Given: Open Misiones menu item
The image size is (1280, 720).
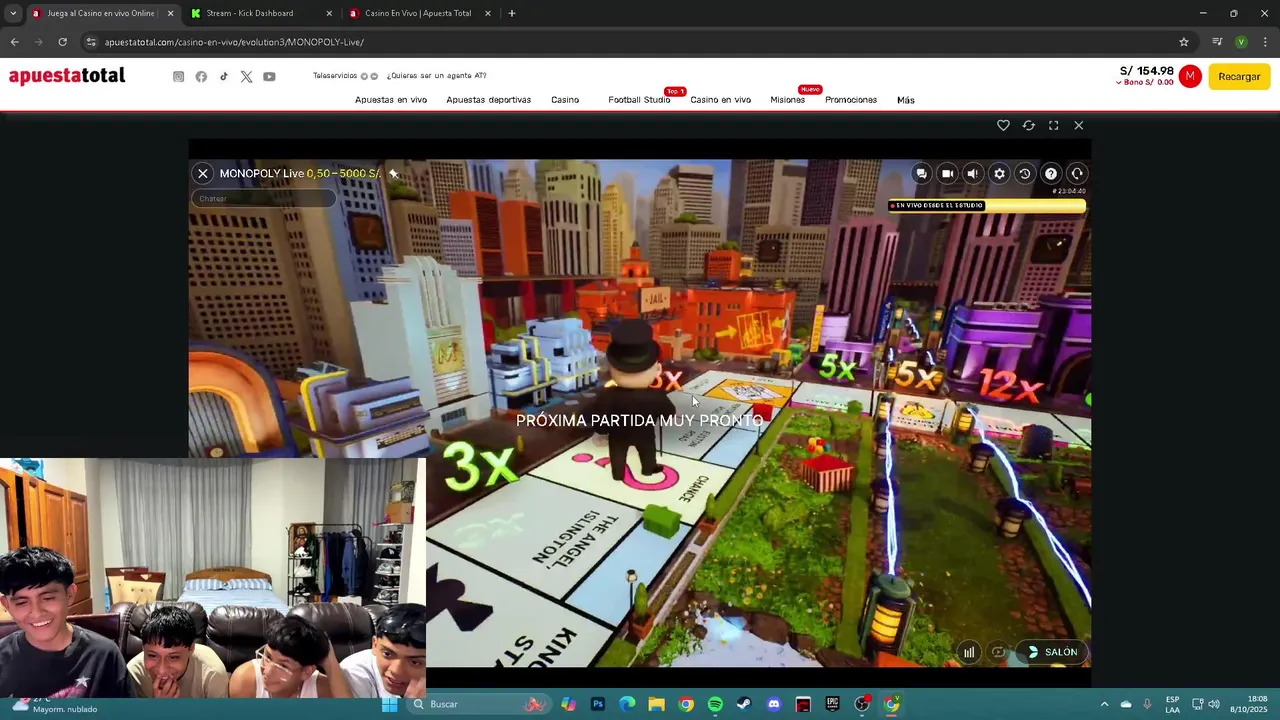Looking at the screenshot, I should pyautogui.click(x=787, y=100).
